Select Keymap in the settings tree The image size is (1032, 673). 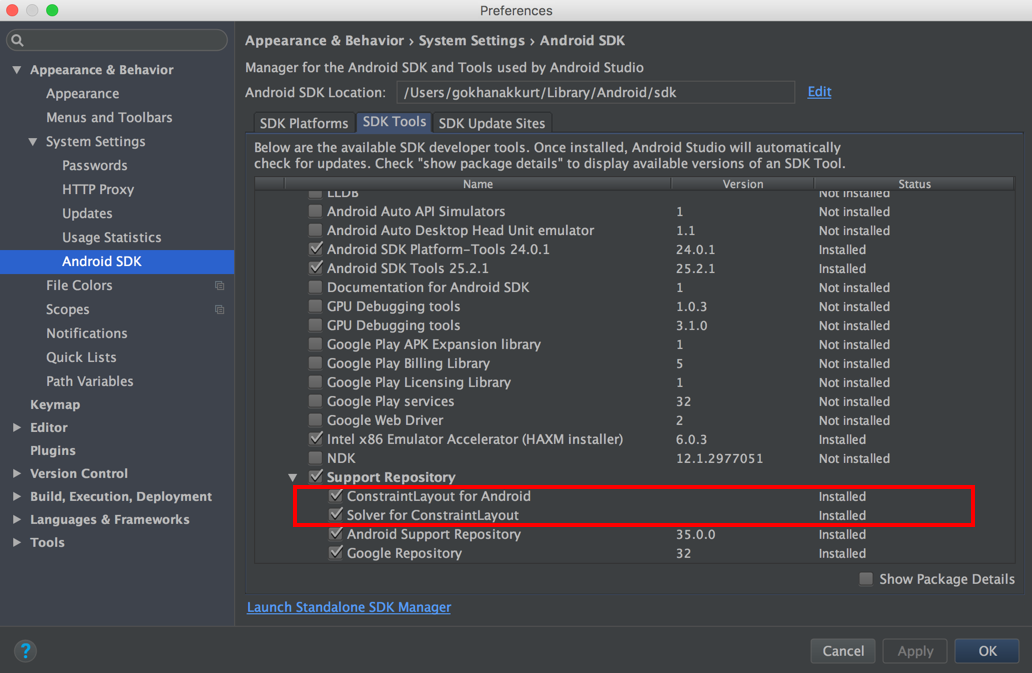[x=55, y=405]
